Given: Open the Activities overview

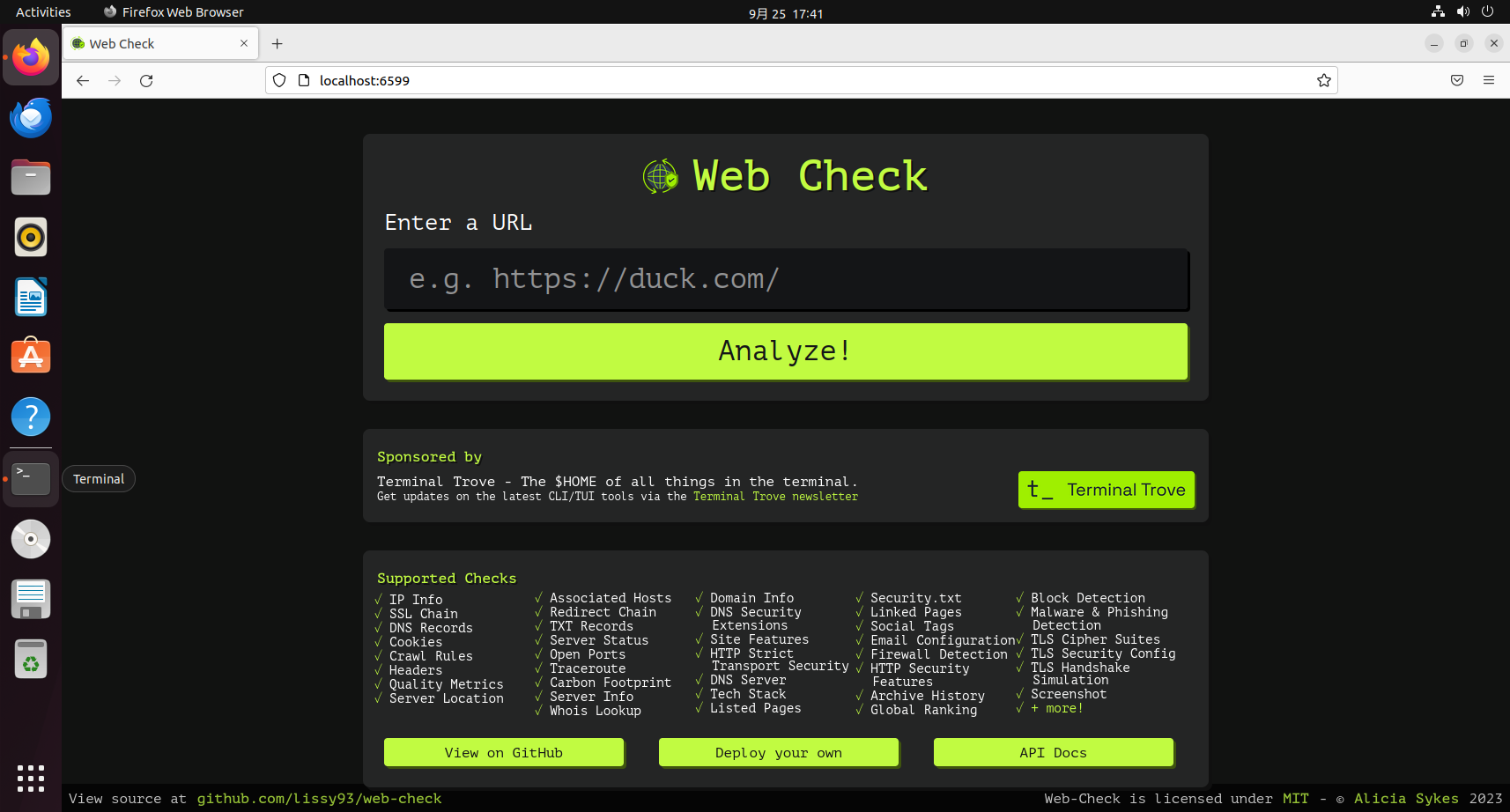Looking at the screenshot, I should click(x=43, y=12).
